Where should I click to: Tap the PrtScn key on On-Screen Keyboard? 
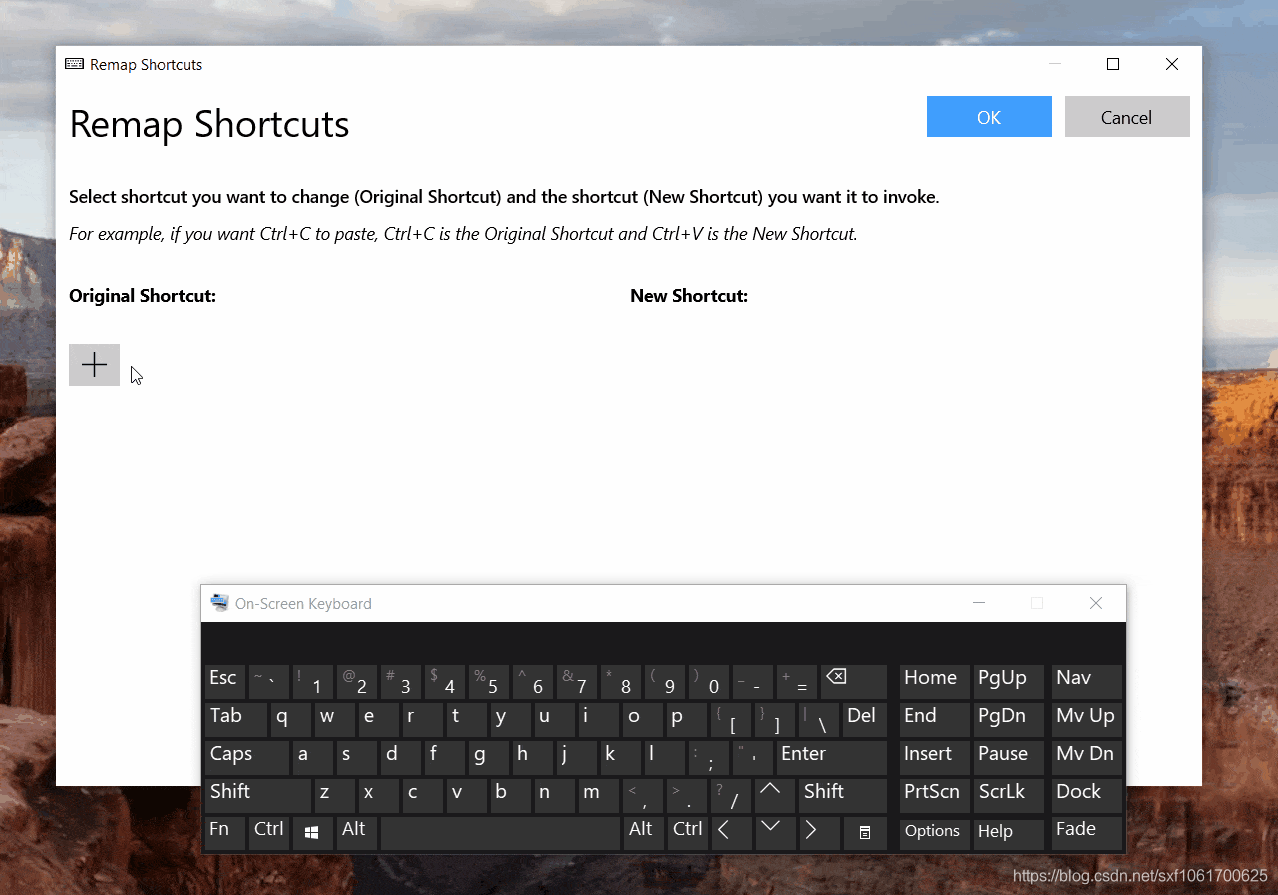click(x=934, y=795)
